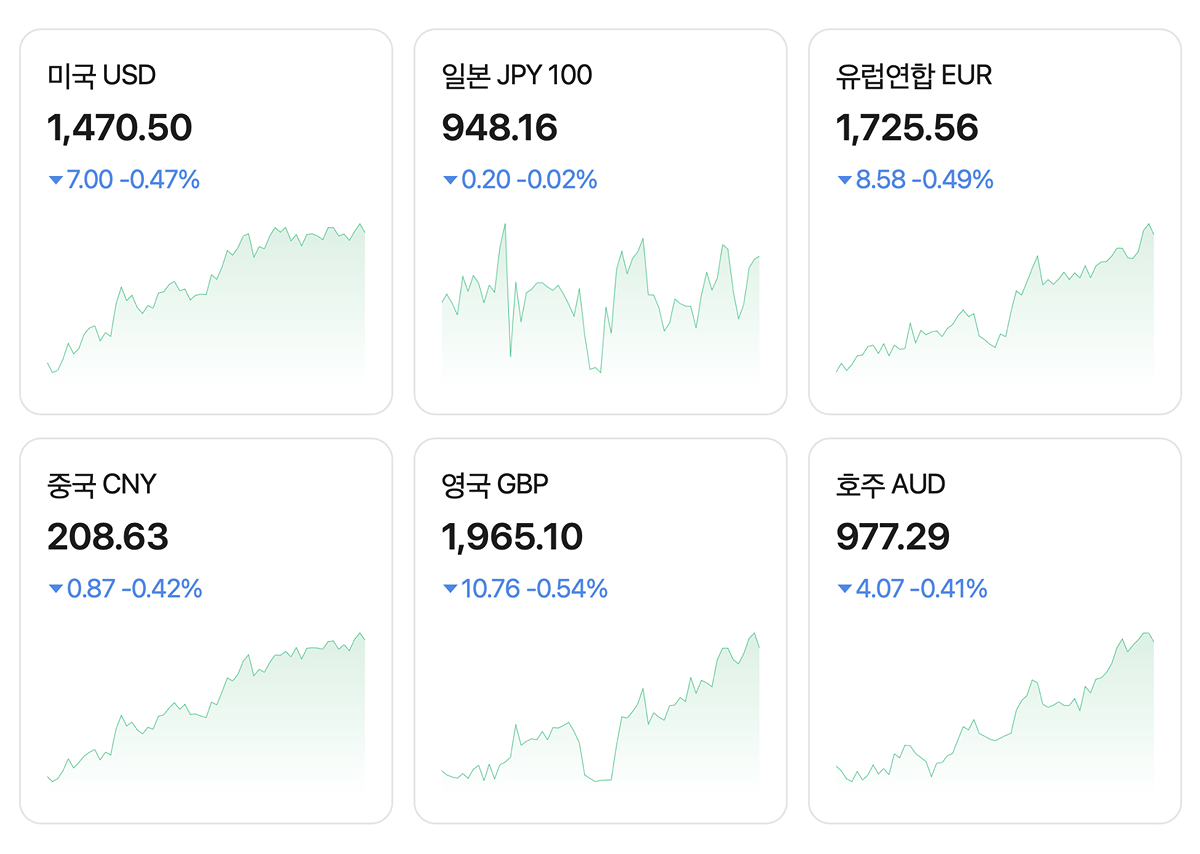View the USD trend sparkline chart
This screenshot has height=854, width=1200.
(x=206, y=300)
